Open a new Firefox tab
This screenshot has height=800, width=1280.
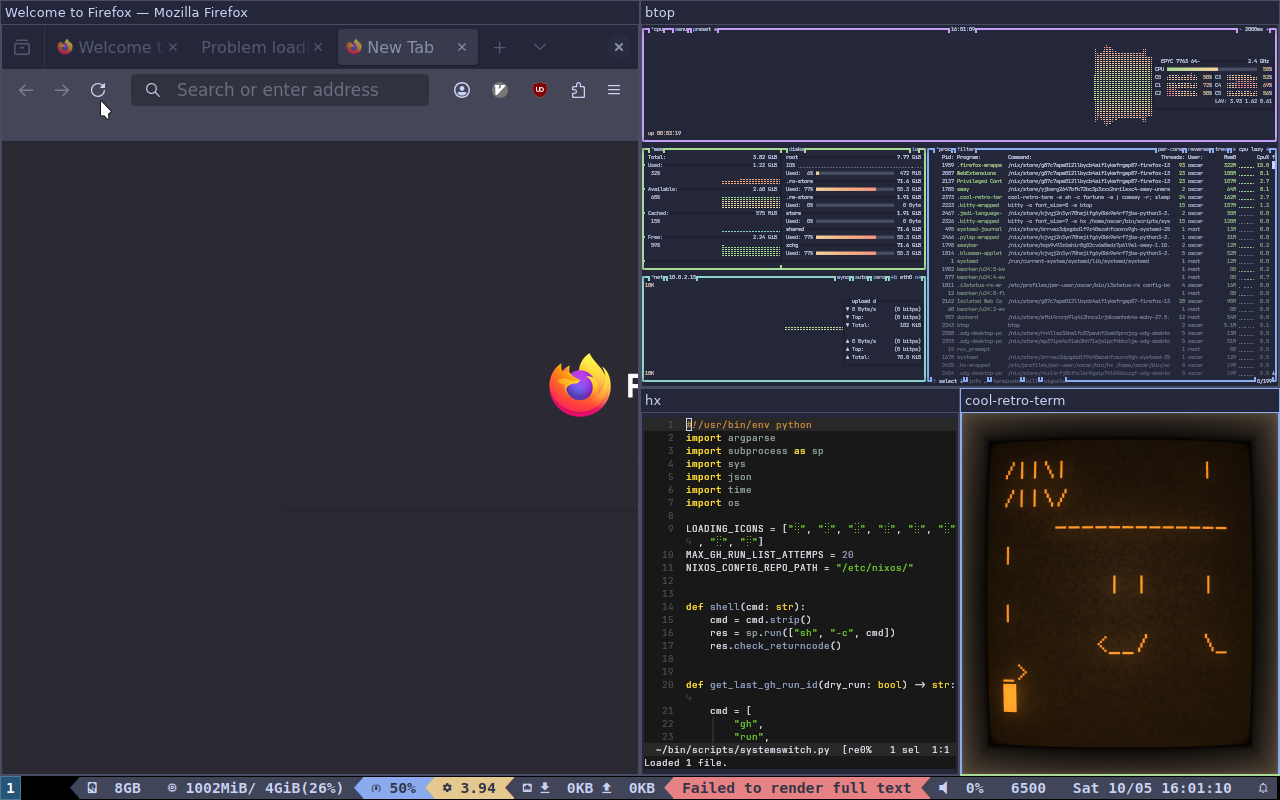point(500,47)
